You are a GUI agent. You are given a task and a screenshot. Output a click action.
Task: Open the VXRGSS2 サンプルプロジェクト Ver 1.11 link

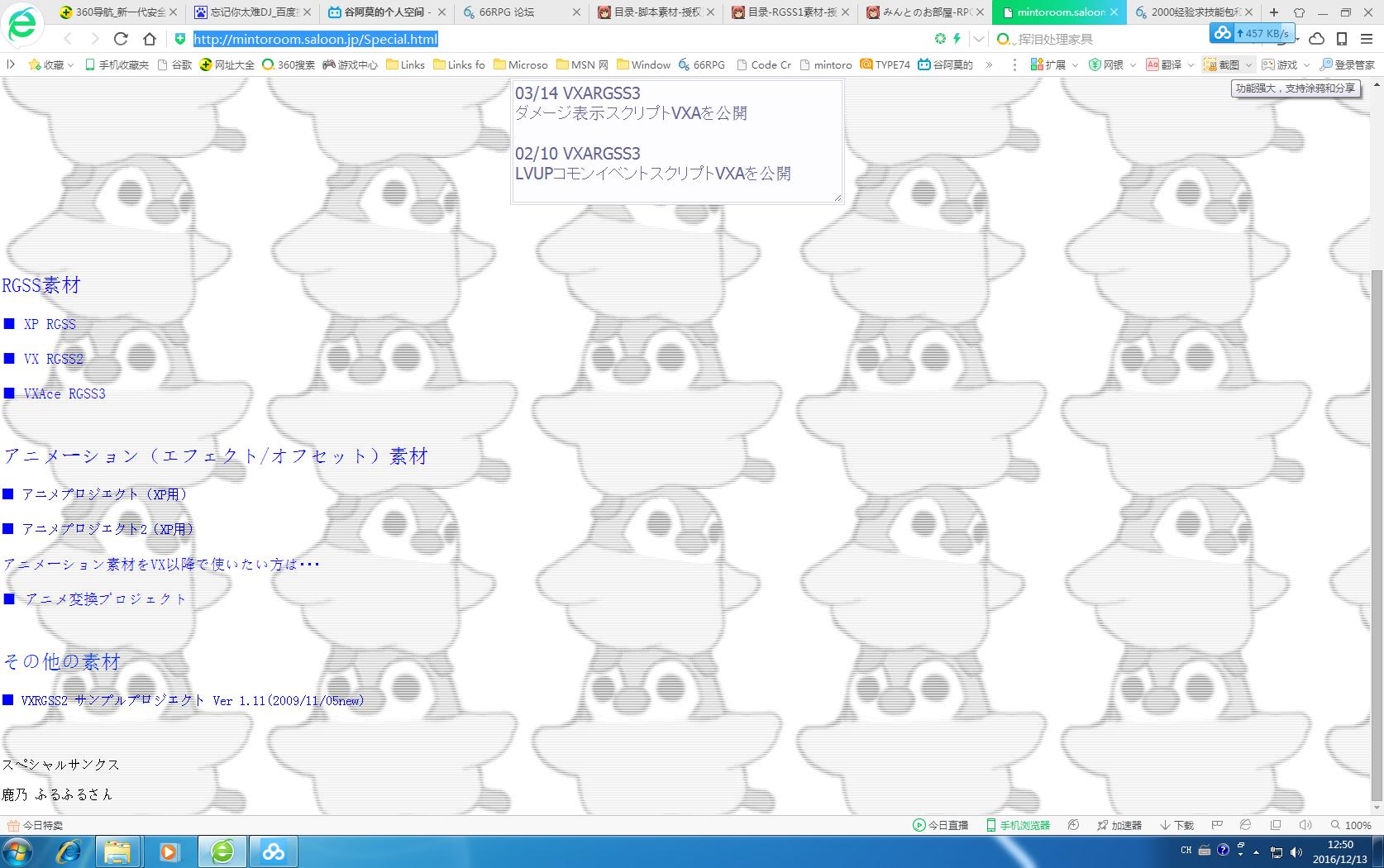pos(193,700)
